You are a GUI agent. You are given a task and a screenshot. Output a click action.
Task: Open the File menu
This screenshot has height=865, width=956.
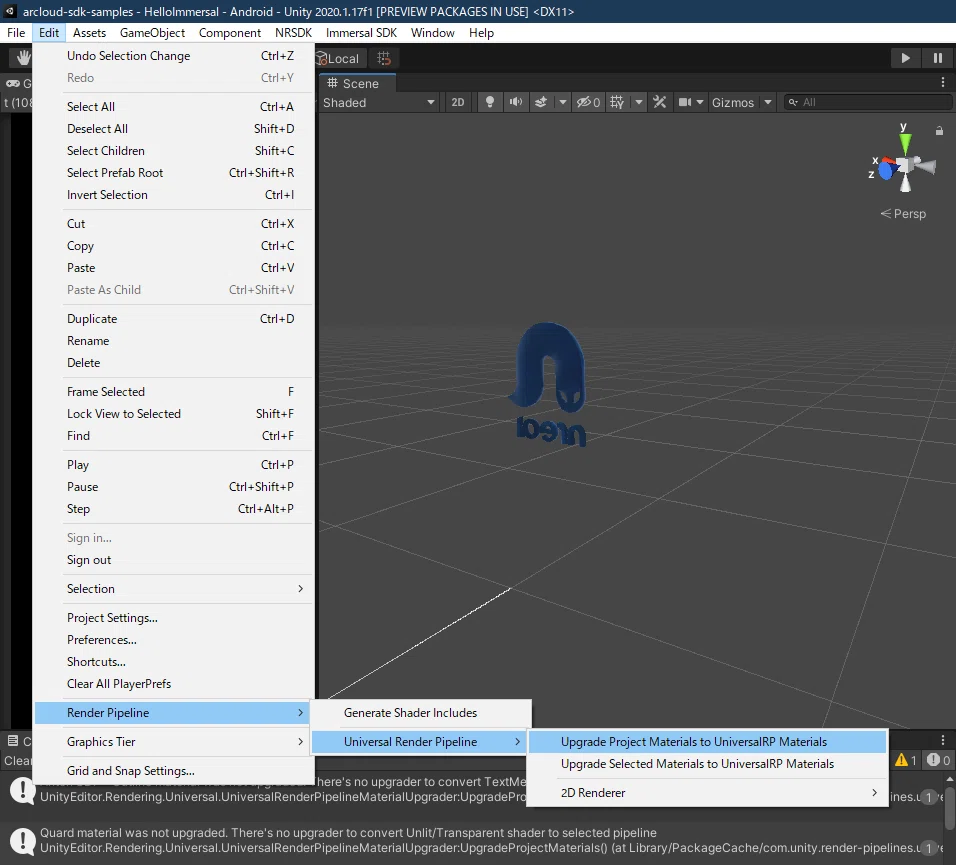pos(16,32)
